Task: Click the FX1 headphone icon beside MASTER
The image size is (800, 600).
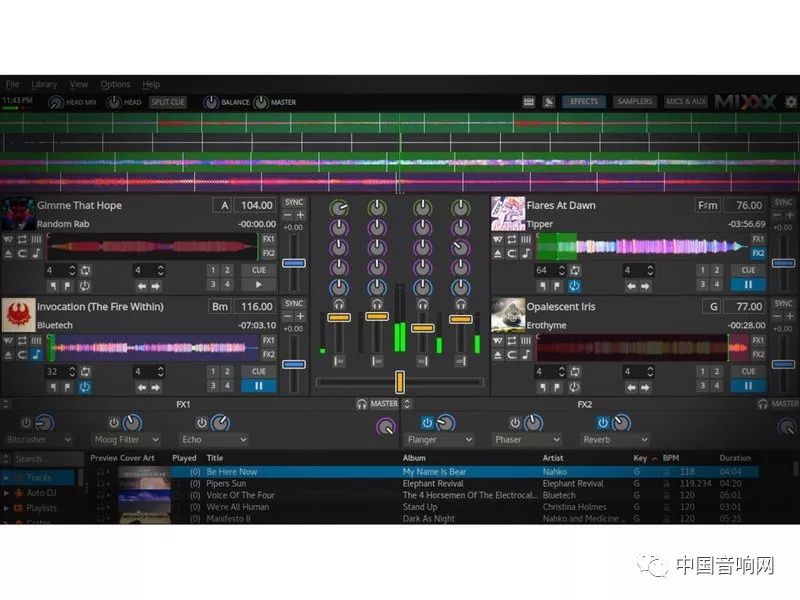Action: coord(362,404)
